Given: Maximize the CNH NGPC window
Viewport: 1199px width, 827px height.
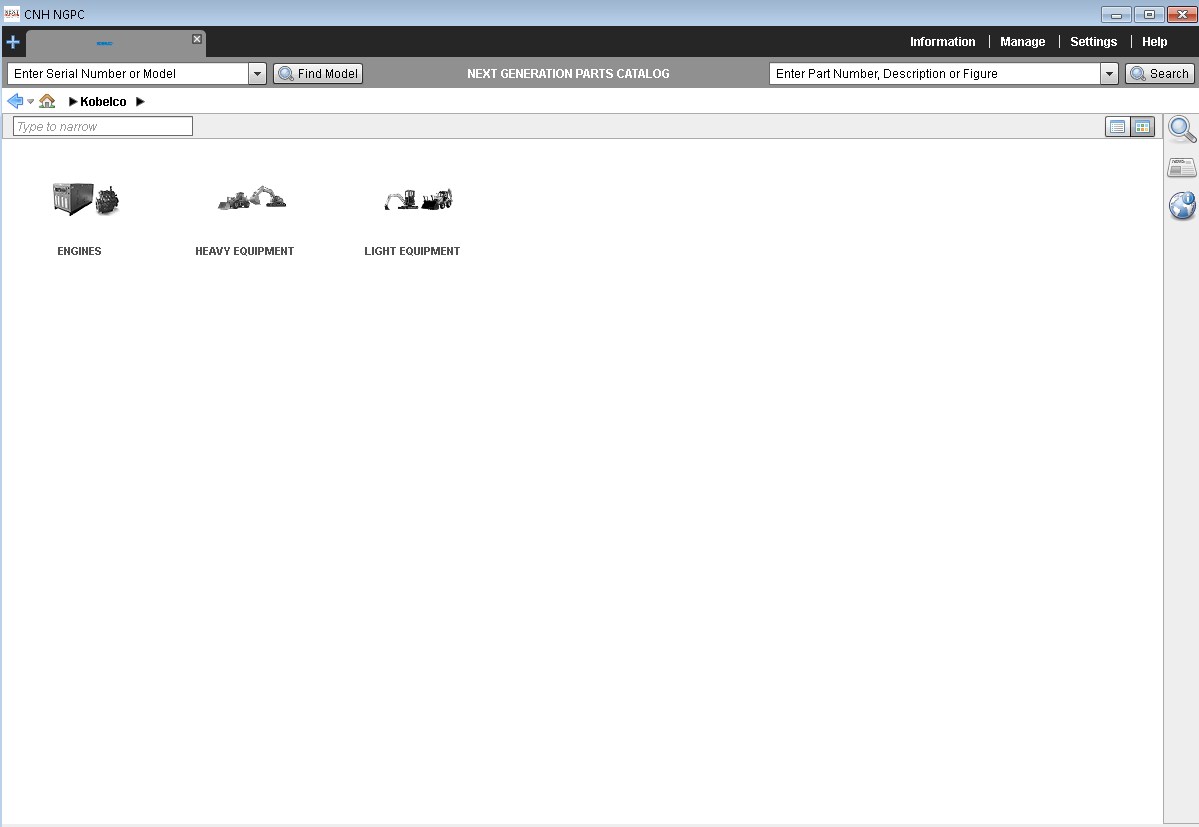Looking at the screenshot, I should (x=1149, y=15).
